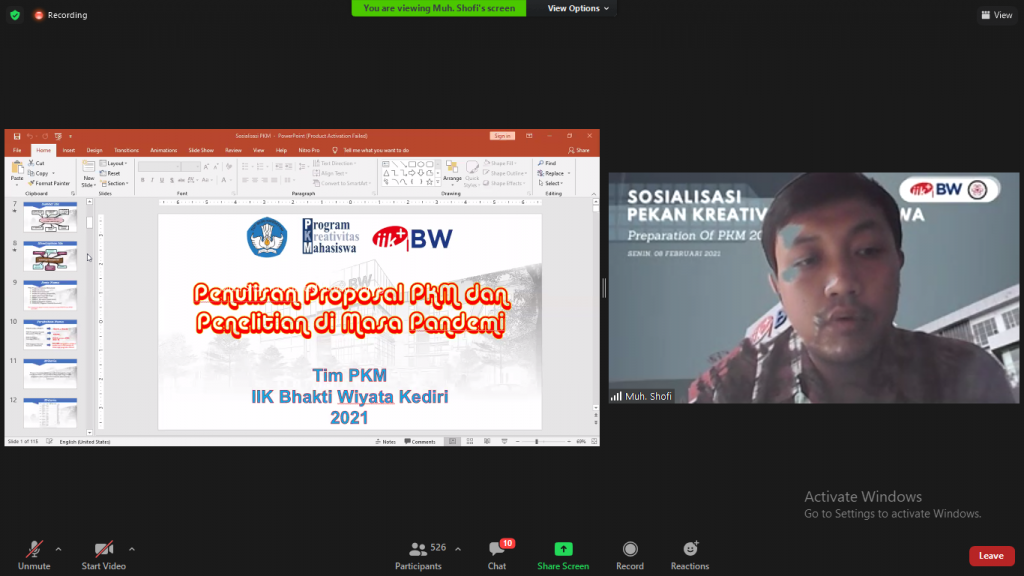Switch layout with the View button

[x=997, y=15]
